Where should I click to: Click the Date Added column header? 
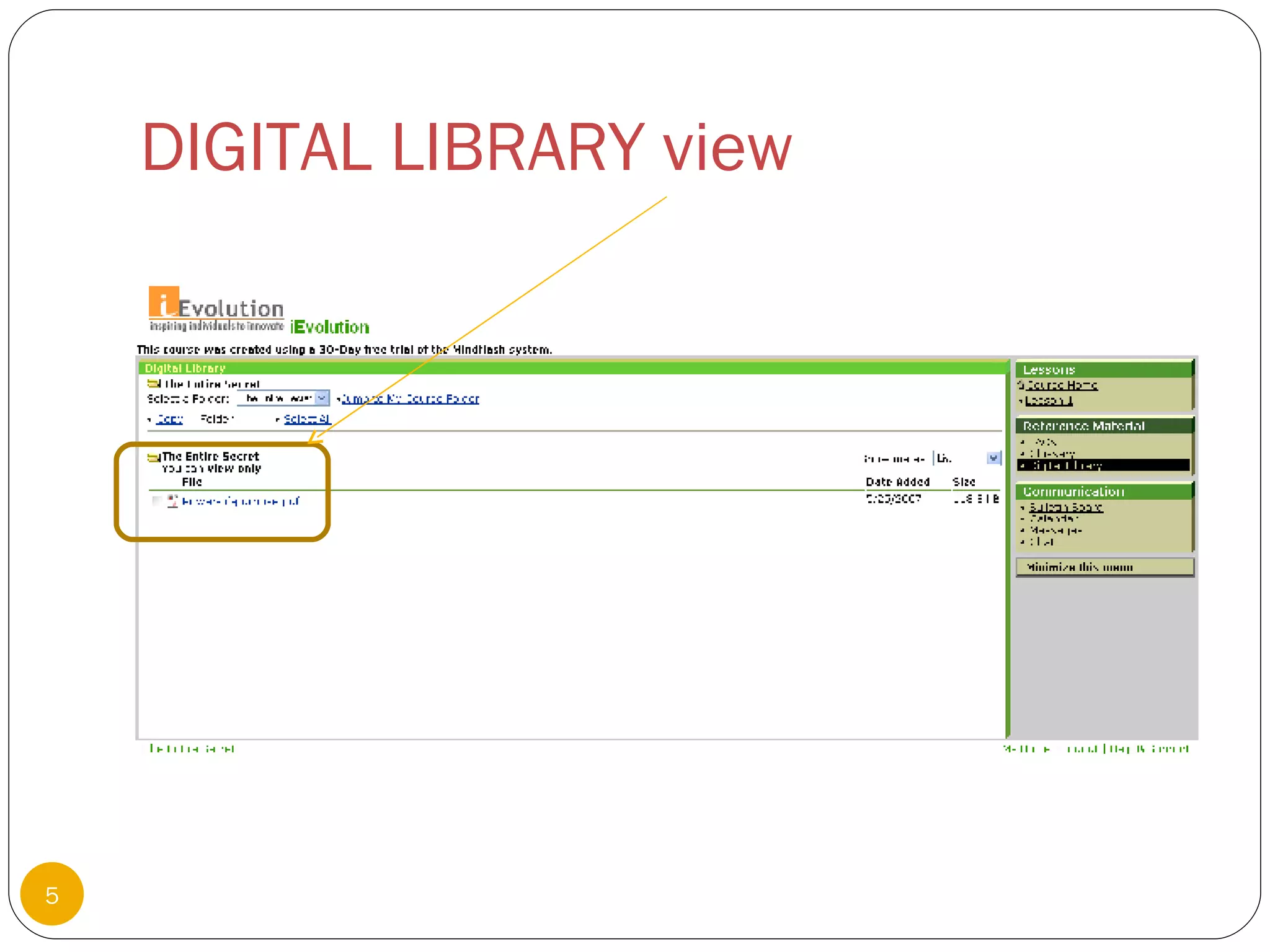point(897,482)
